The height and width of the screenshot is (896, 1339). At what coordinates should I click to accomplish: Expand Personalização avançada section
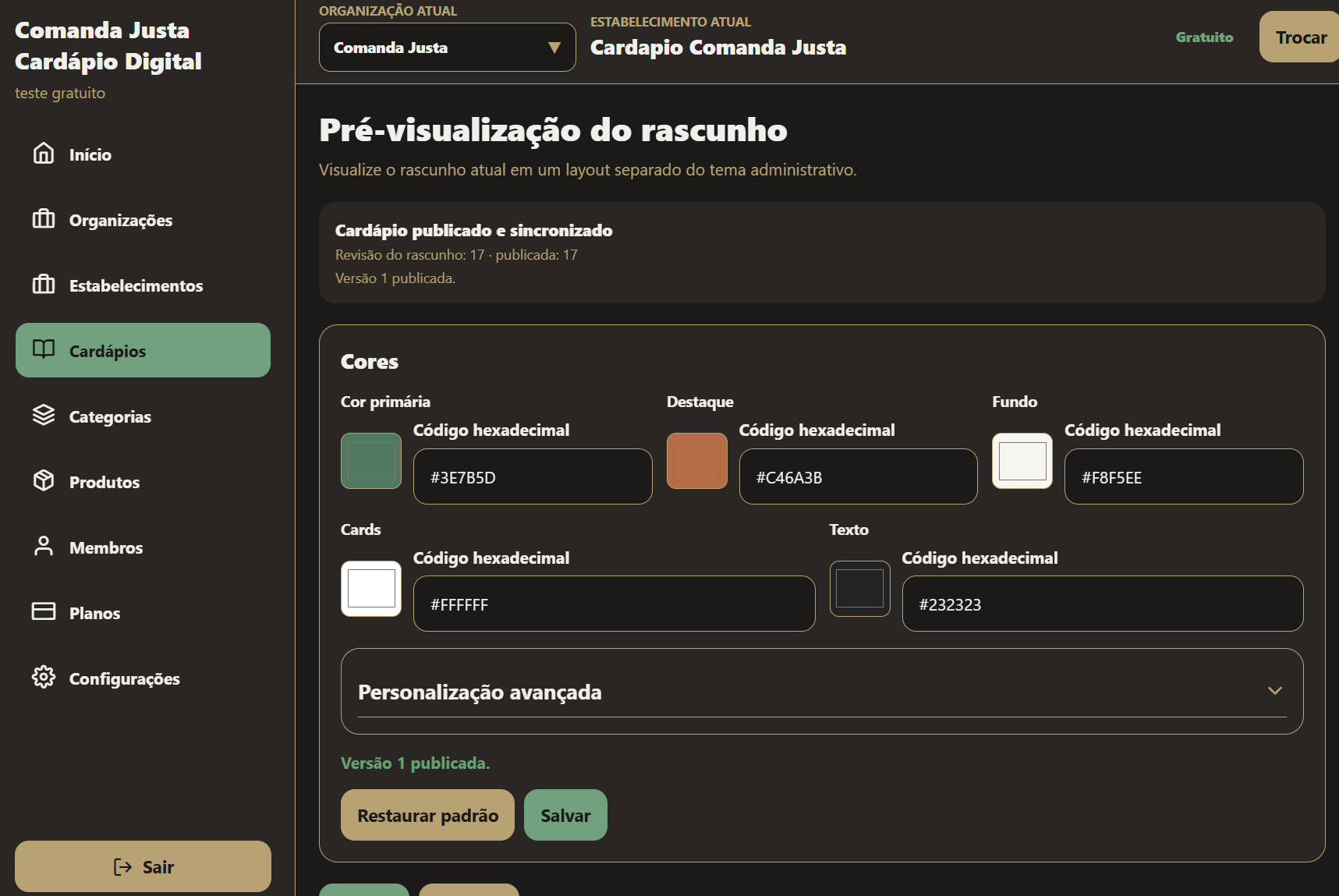[822, 692]
